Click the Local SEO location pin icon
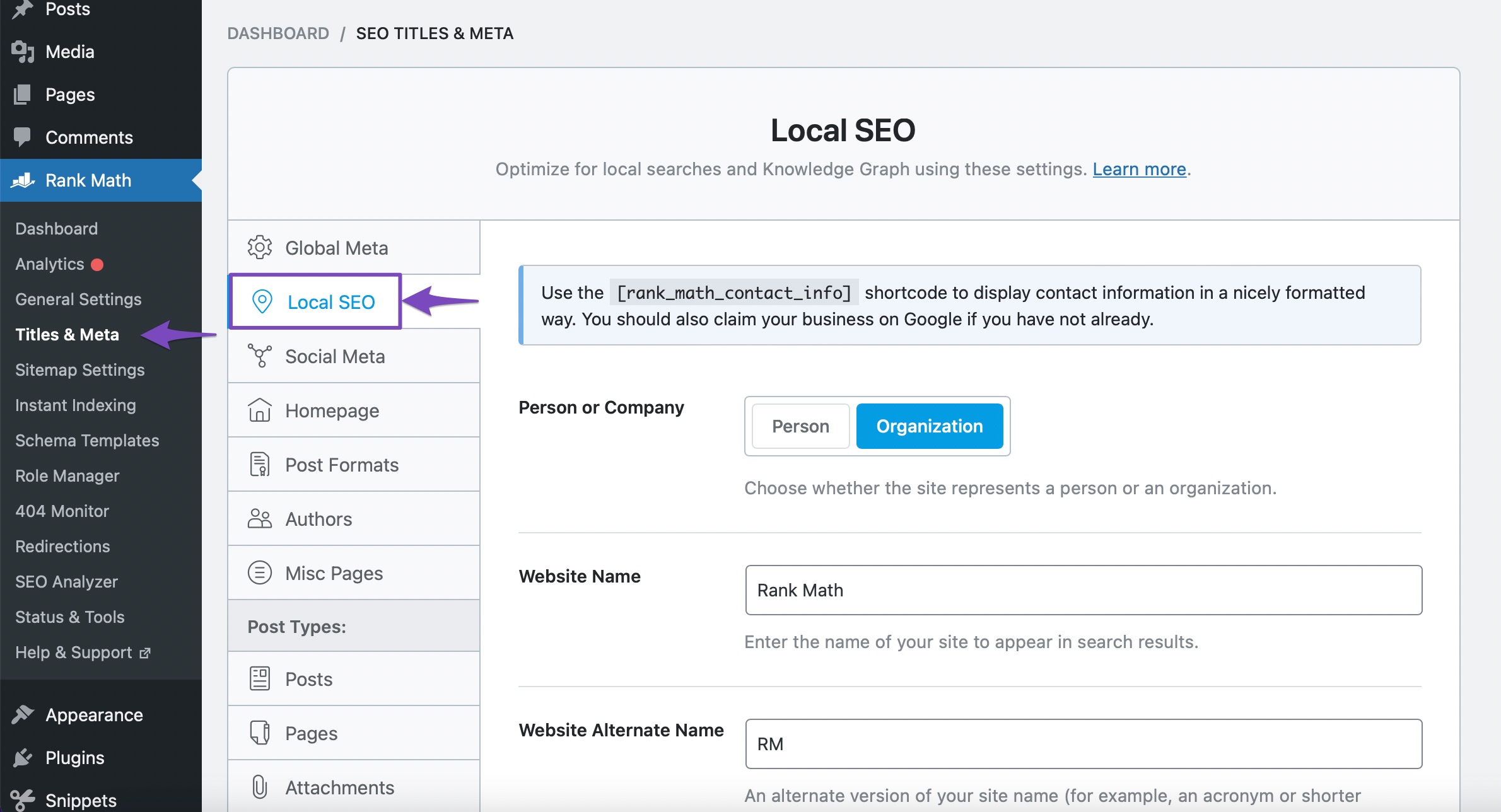Screen dimensions: 1501x812 pos(259,301)
